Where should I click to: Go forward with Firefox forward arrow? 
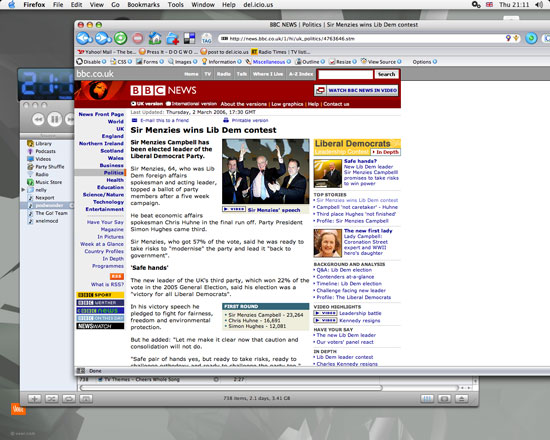(x=103, y=38)
